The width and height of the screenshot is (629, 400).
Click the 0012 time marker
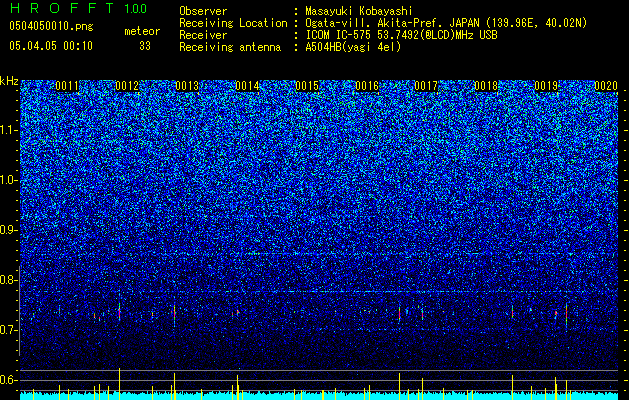pyautogui.click(x=127, y=86)
